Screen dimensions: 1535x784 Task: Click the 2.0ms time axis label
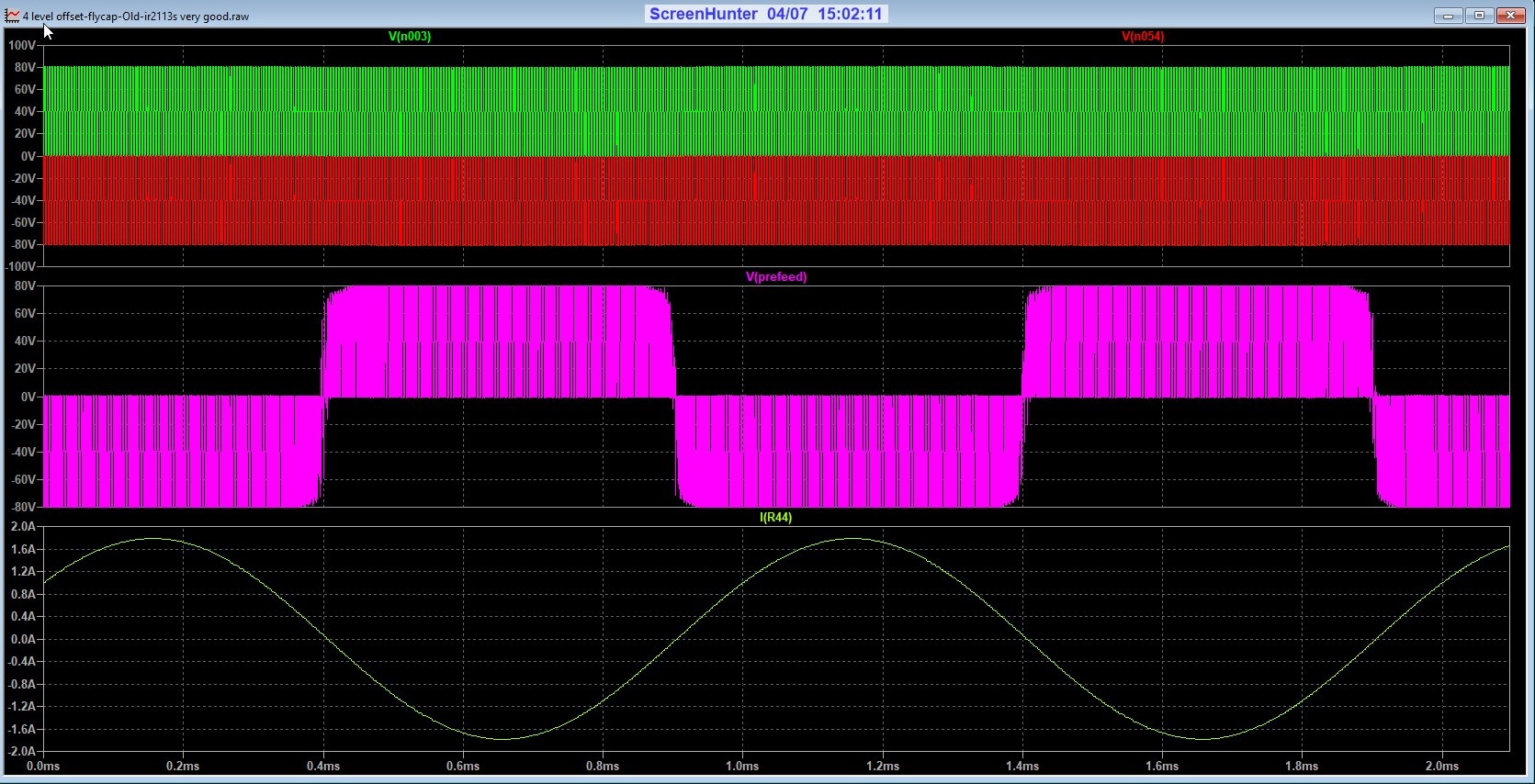1442,766
